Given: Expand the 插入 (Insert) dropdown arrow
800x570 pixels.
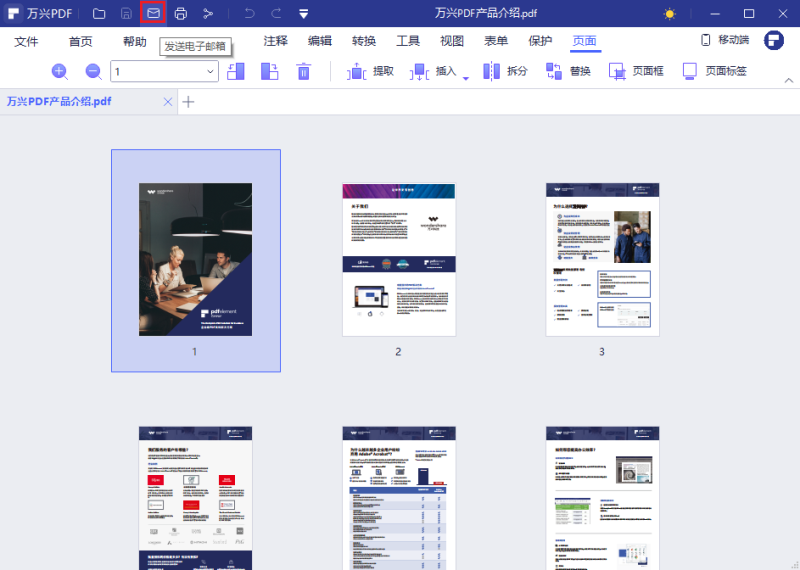Looking at the screenshot, I should pos(465,78).
